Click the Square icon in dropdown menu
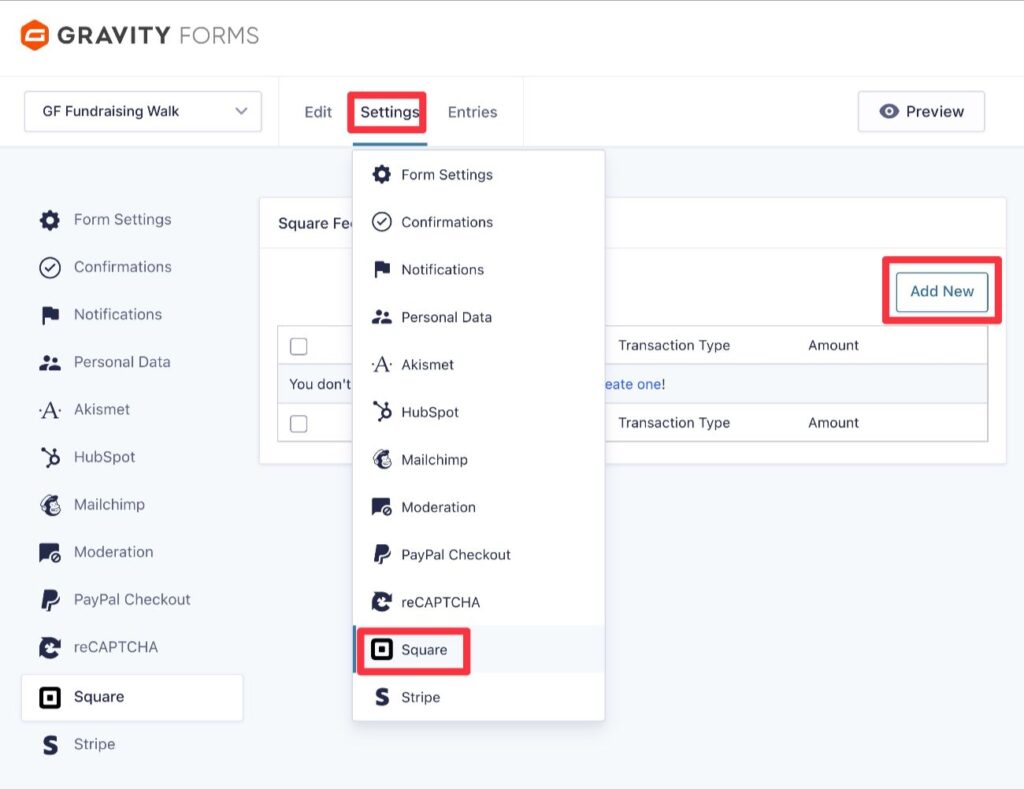The height and width of the screenshot is (789, 1024). coord(381,649)
